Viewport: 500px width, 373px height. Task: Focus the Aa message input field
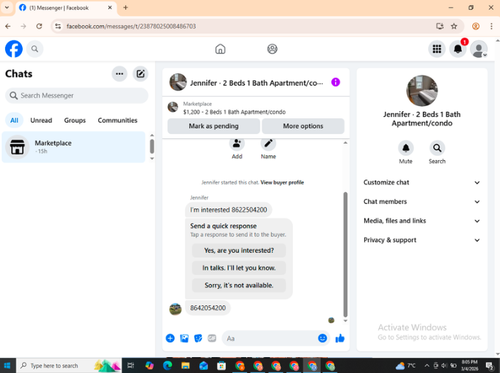(x=270, y=338)
